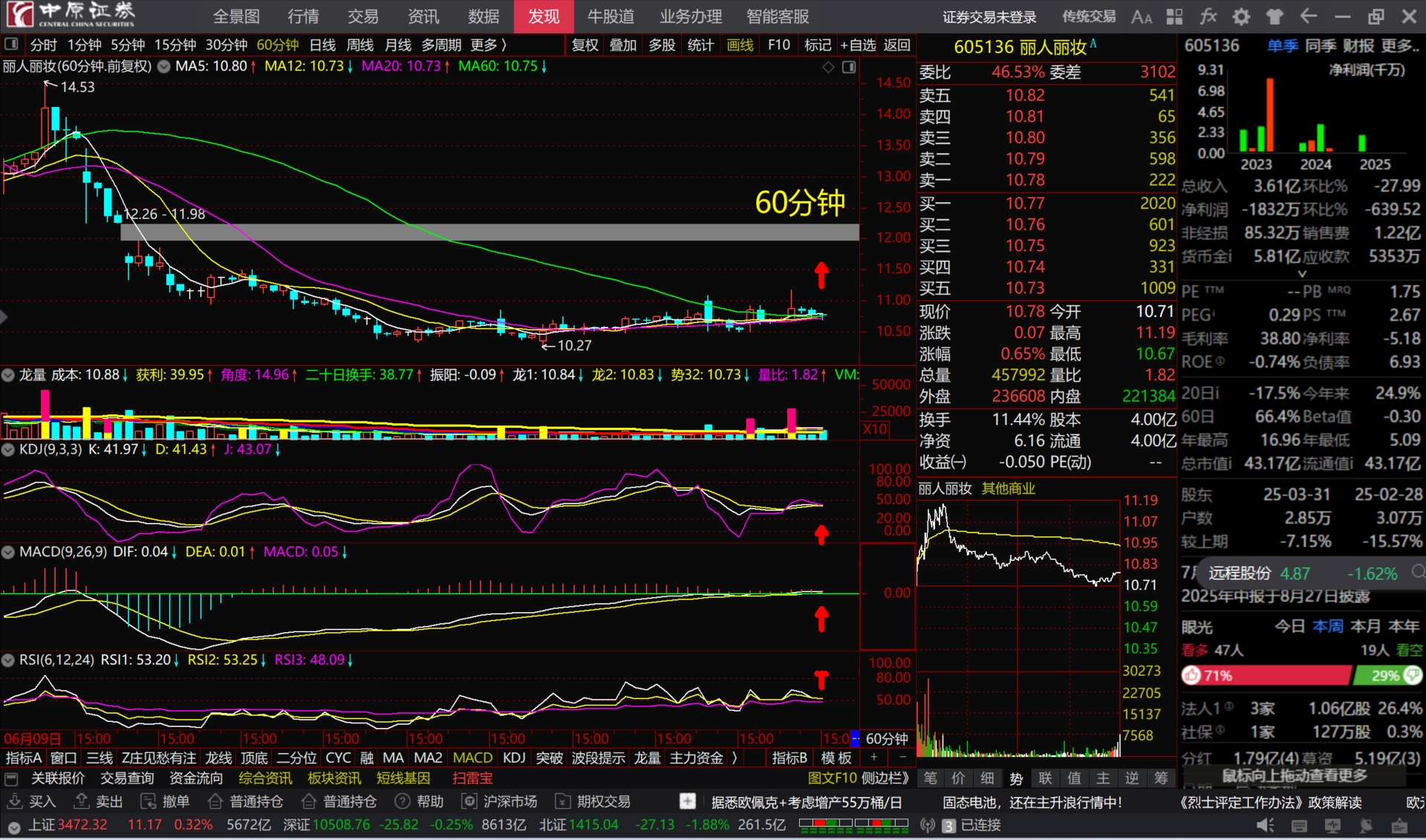Click the market heat color blocks
This screenshot has width=1426, height=840.
click(x=853, y=824)
